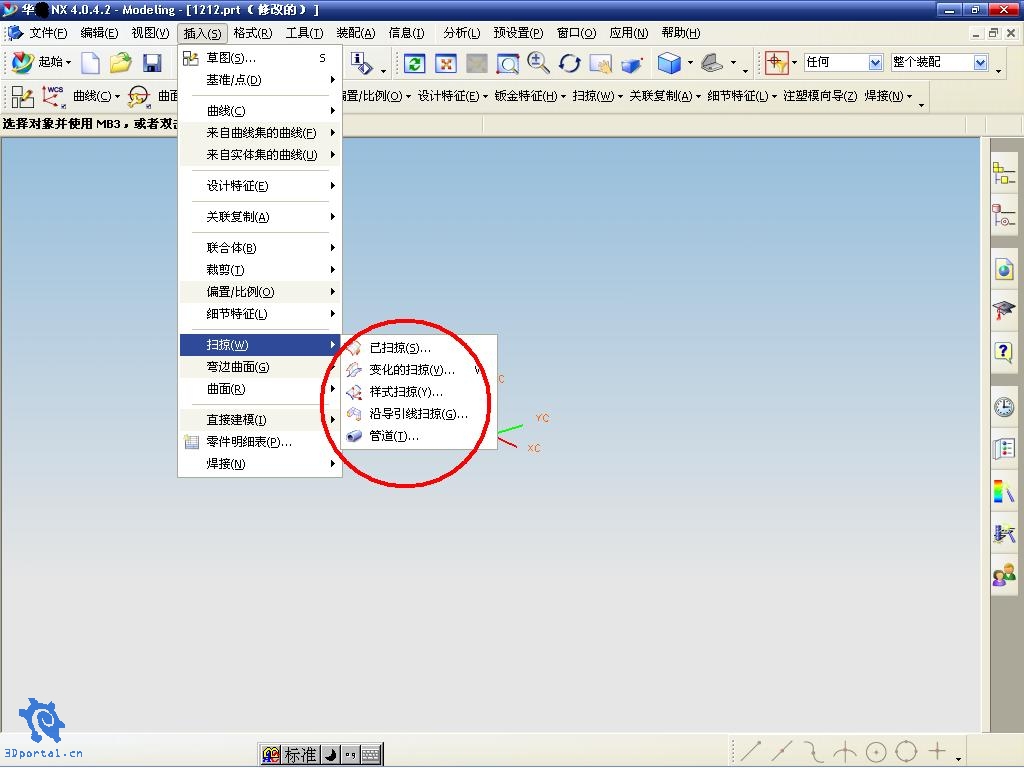Screen dimensions: 1024x768
Task: Click the plus point snap icon
Action: pyautogui.click(x=938, y=752)
